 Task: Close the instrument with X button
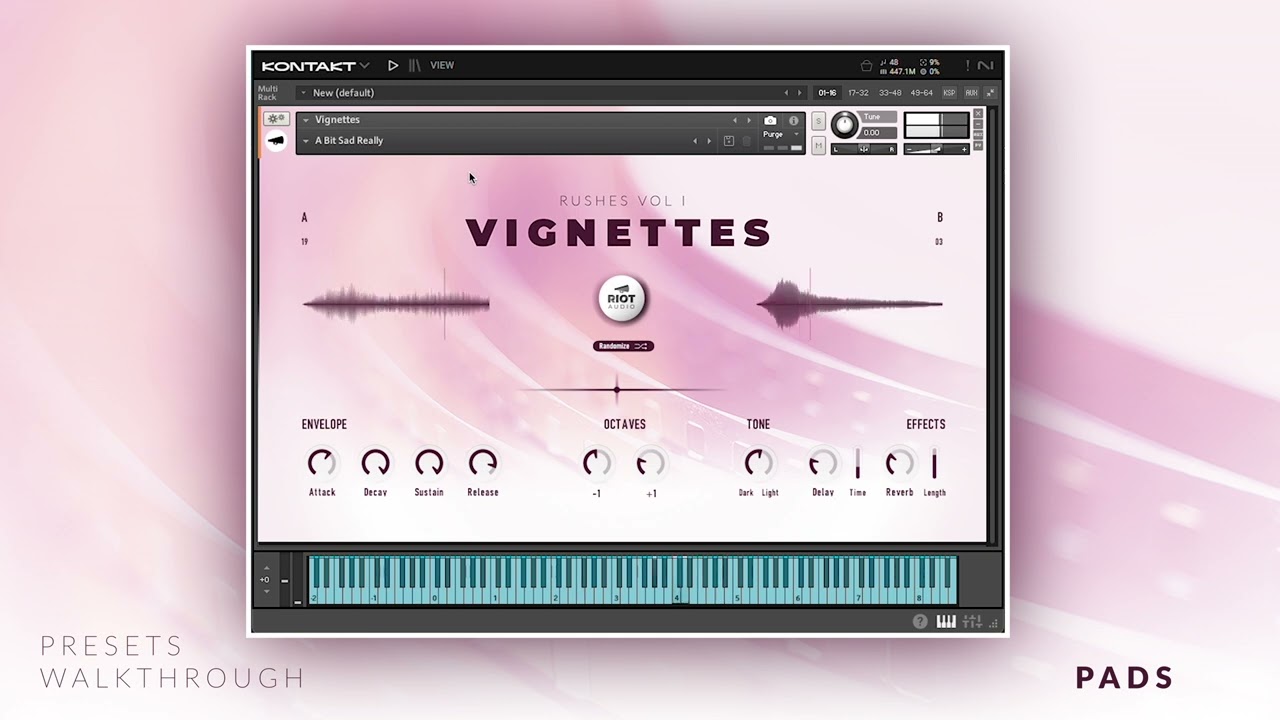click(978, 113)
